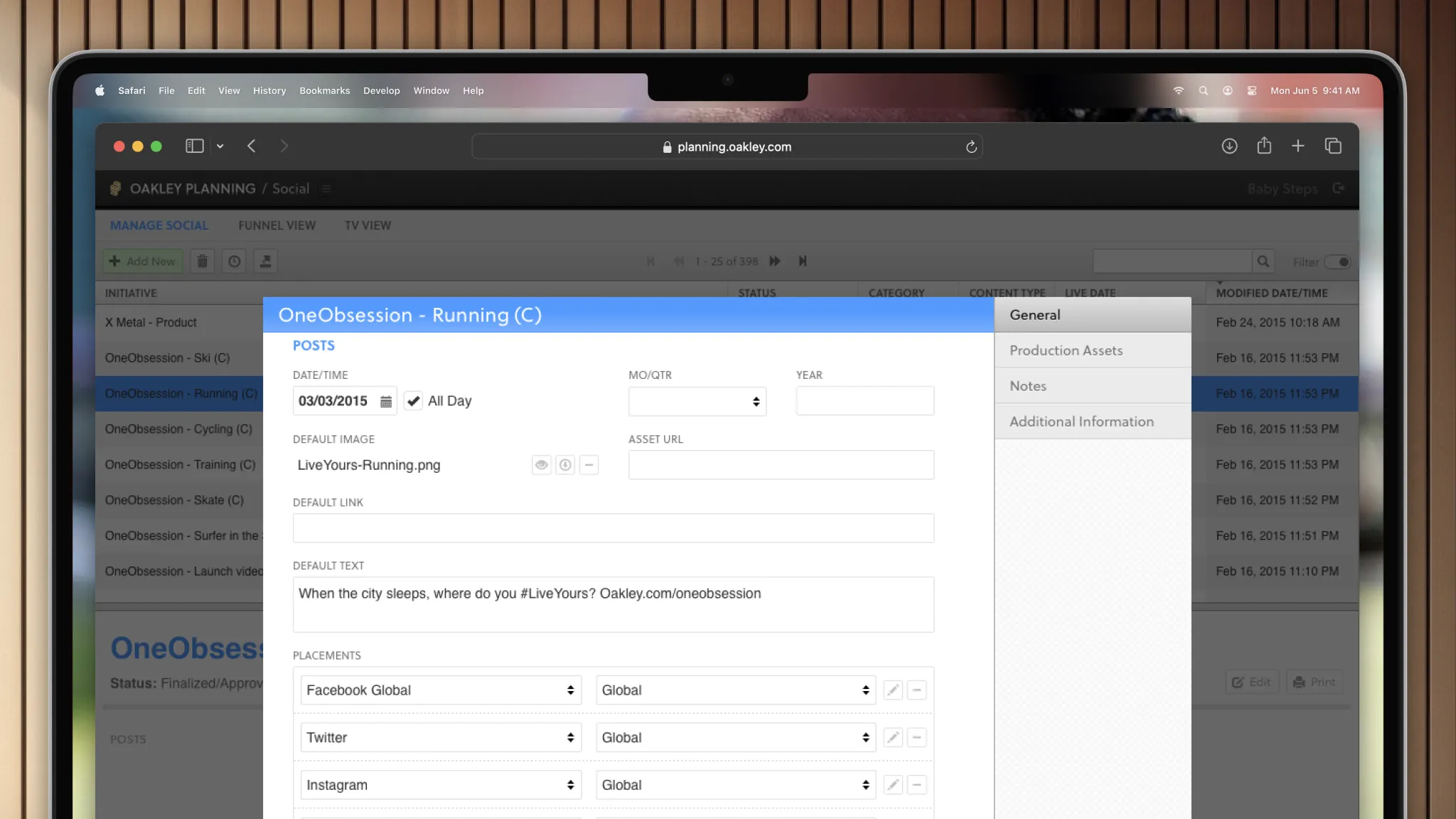Edit the Facebook Global placement

(x=893, y=690)
